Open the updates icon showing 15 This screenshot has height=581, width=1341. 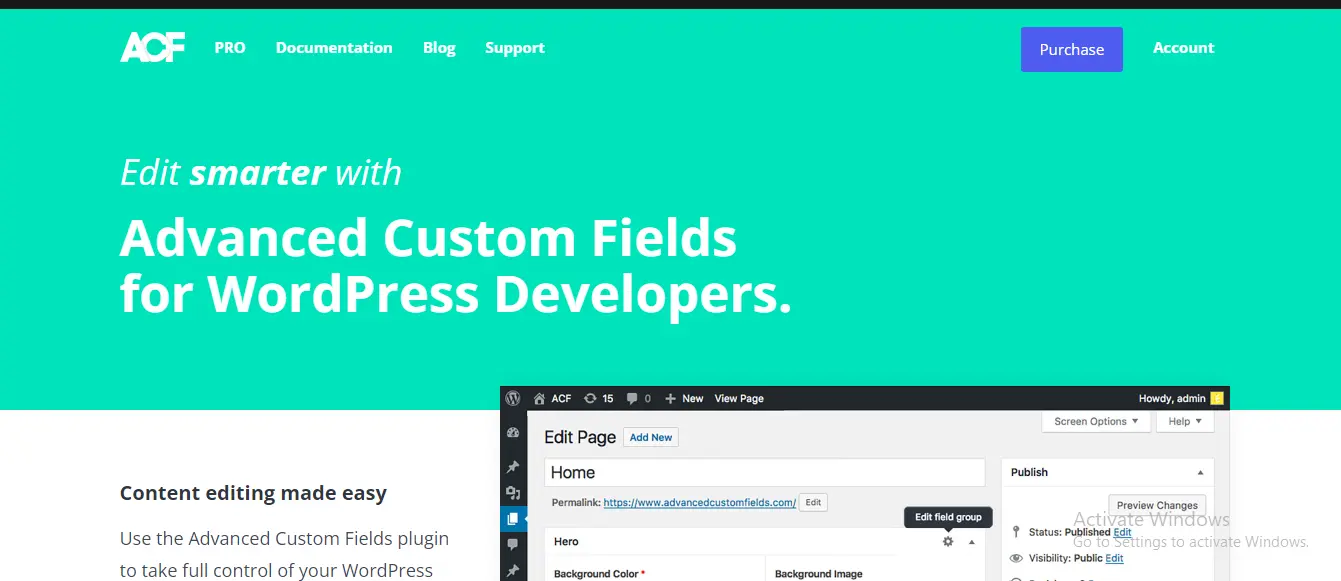click(x=599, y=398)
